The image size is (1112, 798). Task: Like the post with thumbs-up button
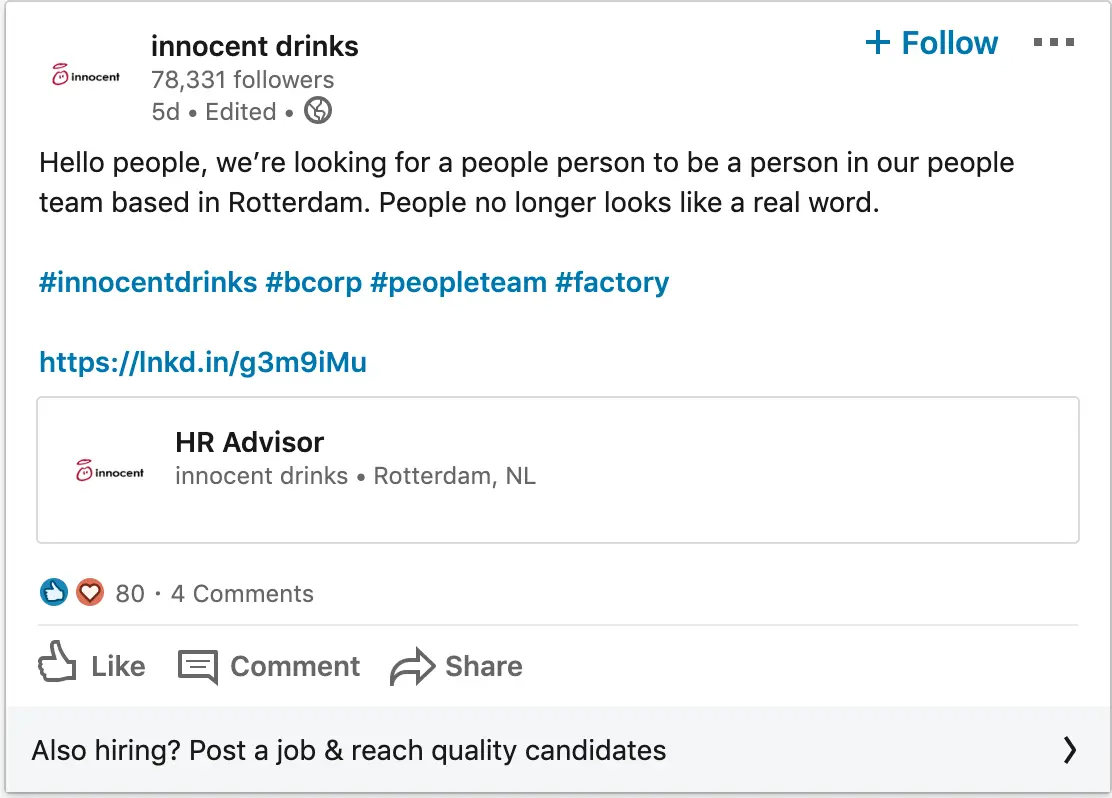pyautogui.click(x=91, y=666)
